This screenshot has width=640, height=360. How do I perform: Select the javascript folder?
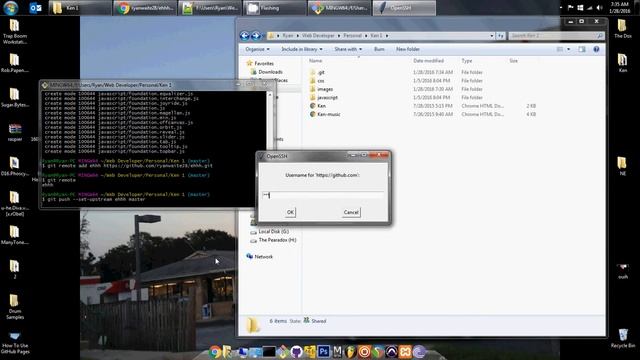327,98
